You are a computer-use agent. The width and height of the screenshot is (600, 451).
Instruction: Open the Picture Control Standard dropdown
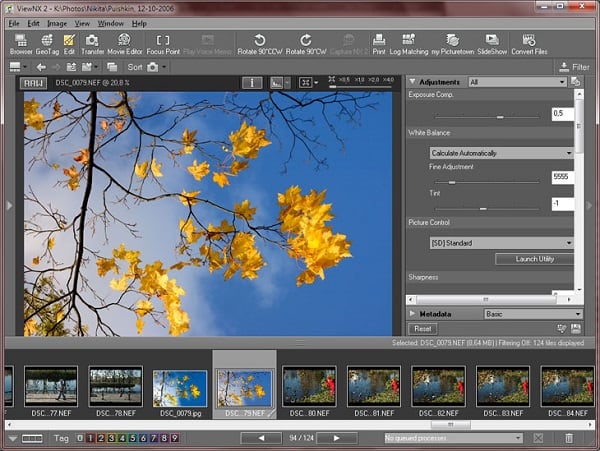pos(500,243)
